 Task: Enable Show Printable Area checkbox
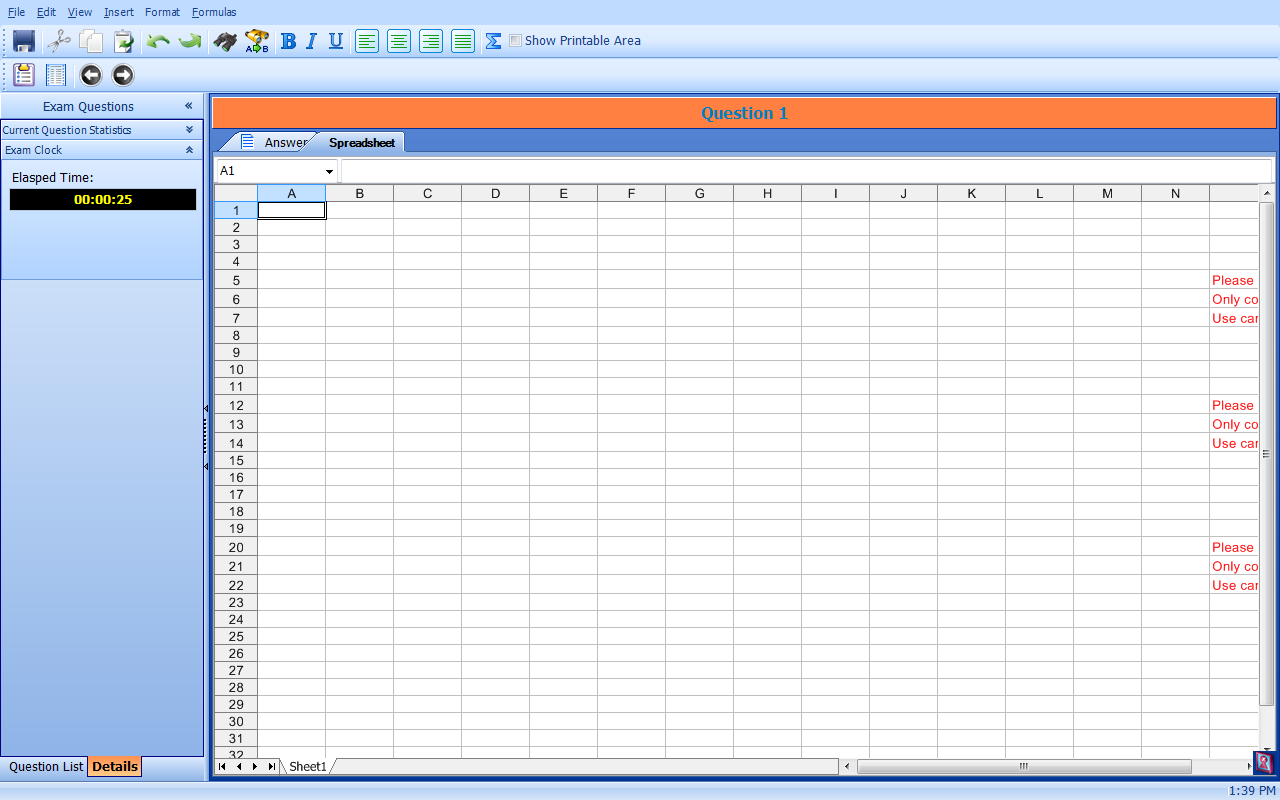(516, 41)
